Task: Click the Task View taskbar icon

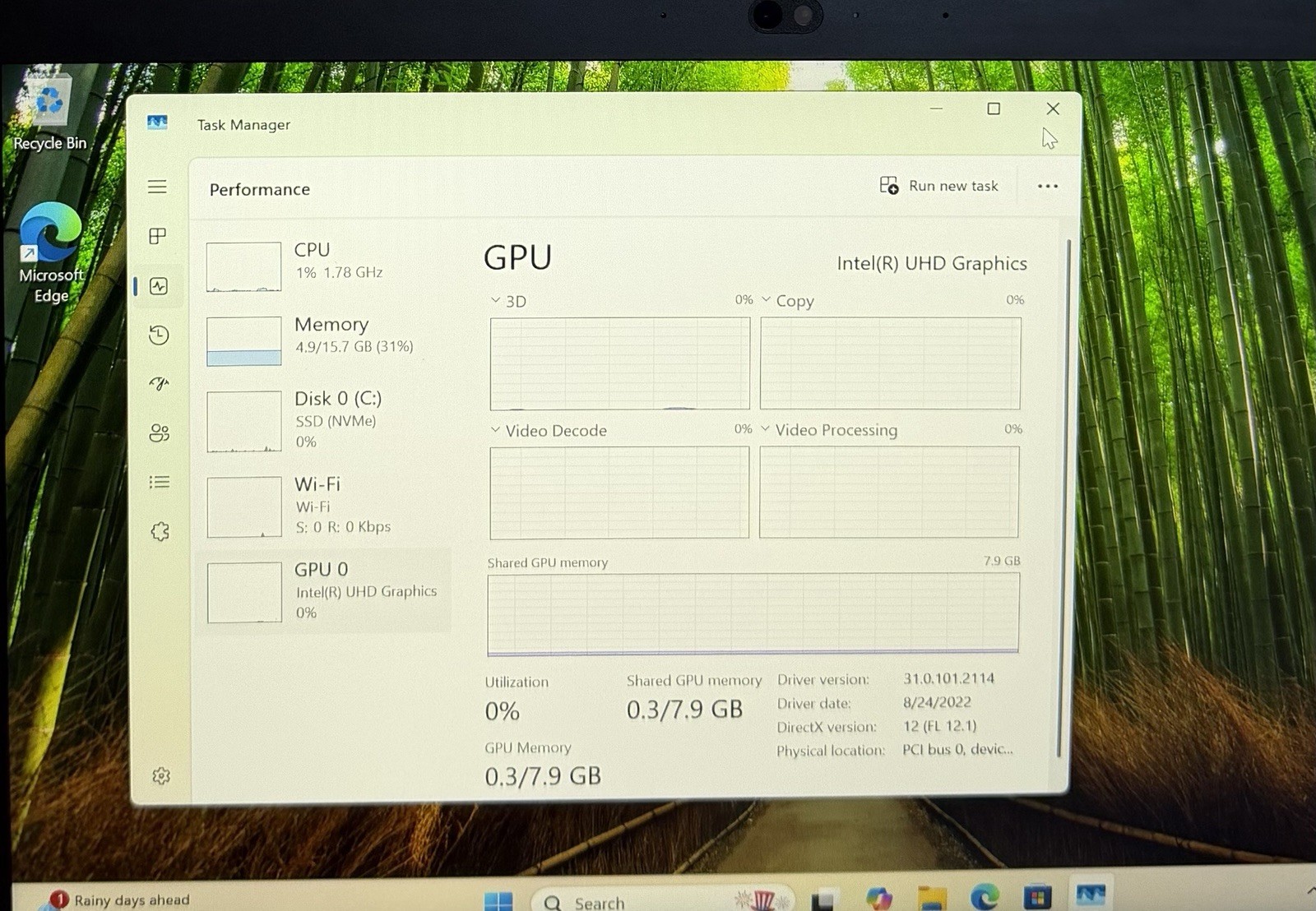Action: click(824, 899)
